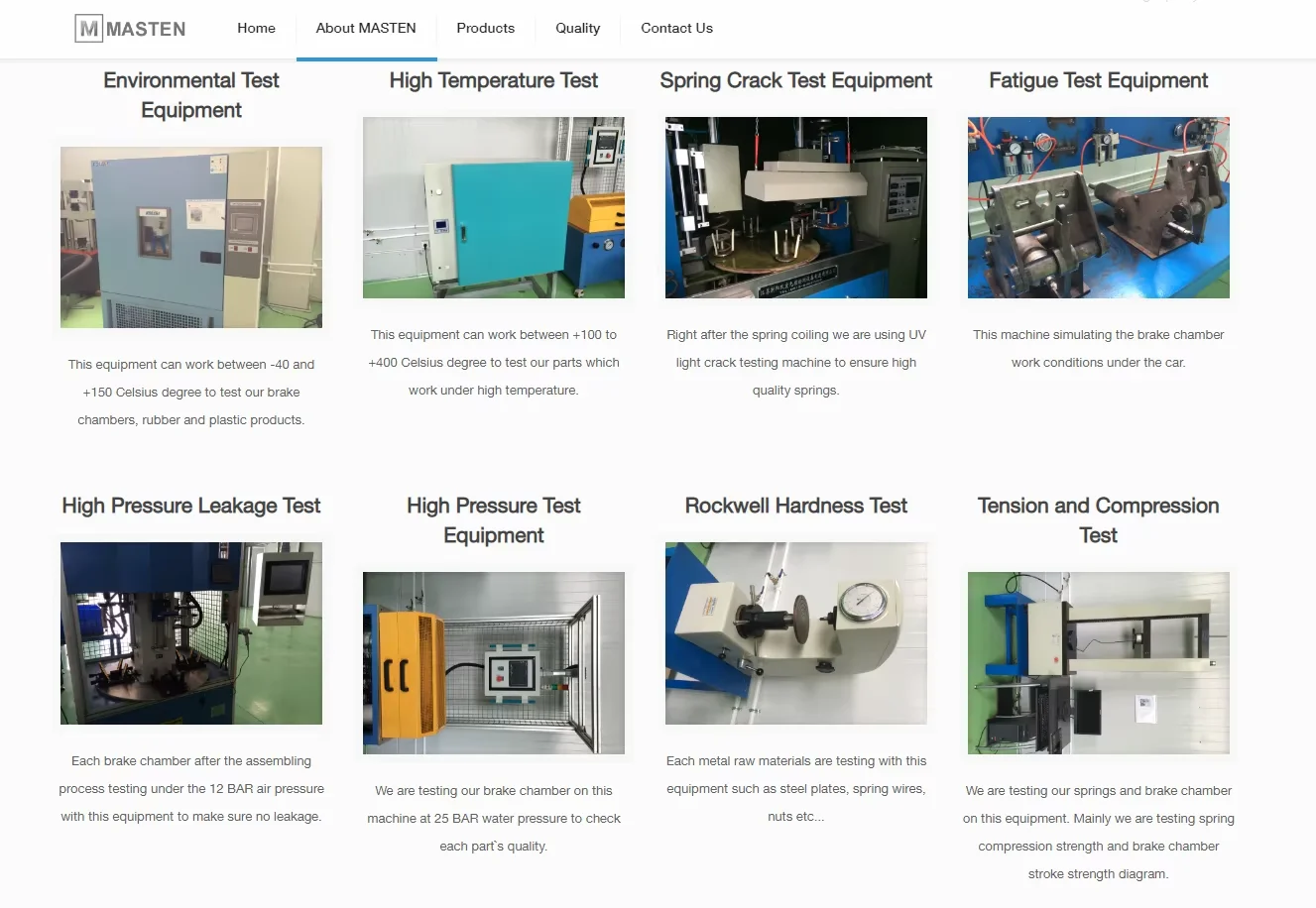Select the High Pressure Leakage Test heading
The height and width of the screenshot is (908, 1316).
(x=191, y=506)
